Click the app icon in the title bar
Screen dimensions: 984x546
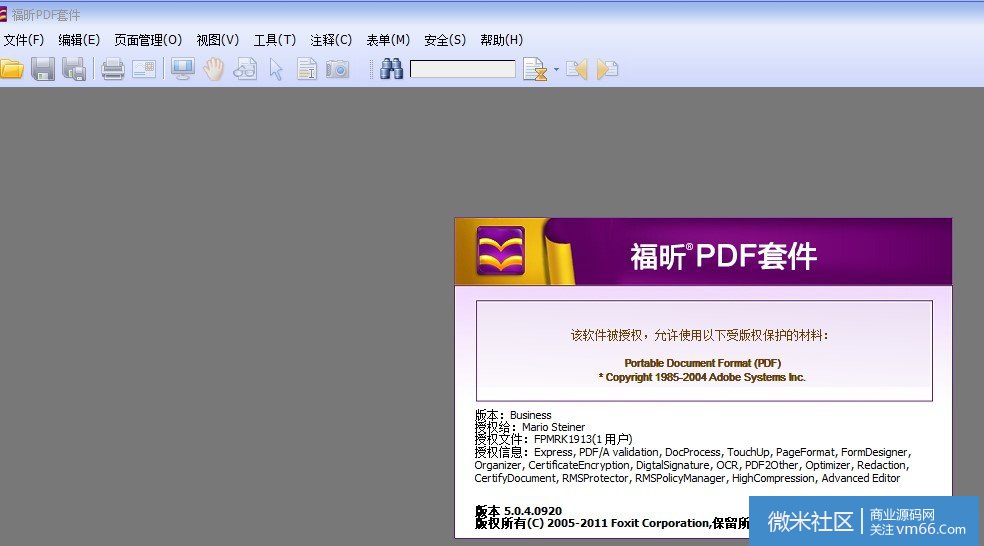click(3, 14)
